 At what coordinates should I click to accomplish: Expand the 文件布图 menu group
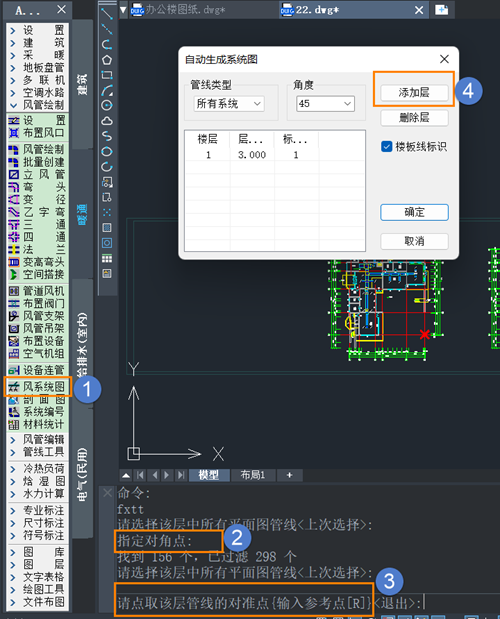click(x=38, y=602)
